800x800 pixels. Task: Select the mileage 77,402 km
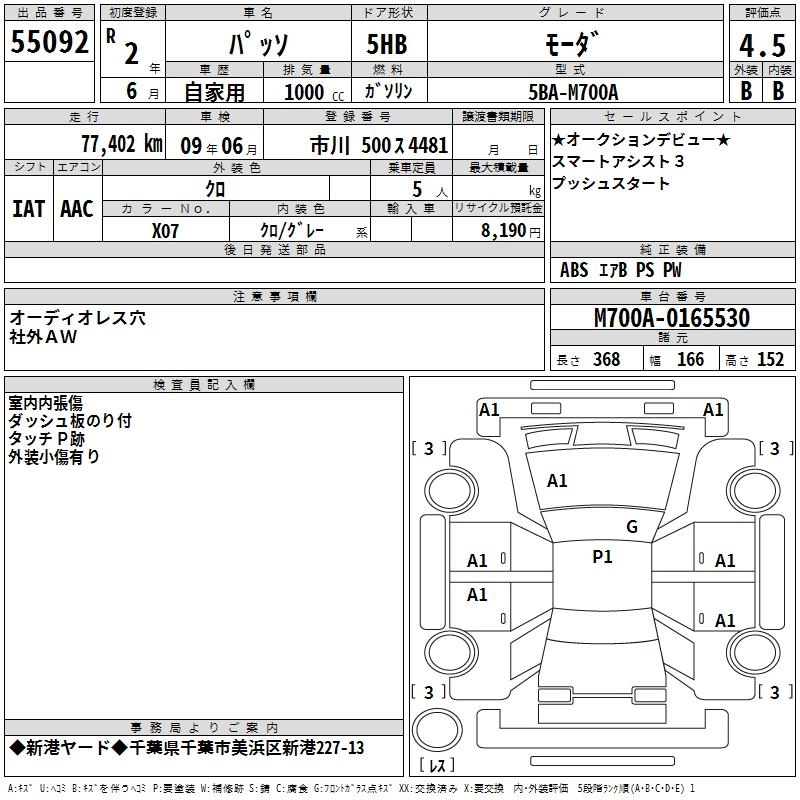pyautogui.click(x=122, y=144)
